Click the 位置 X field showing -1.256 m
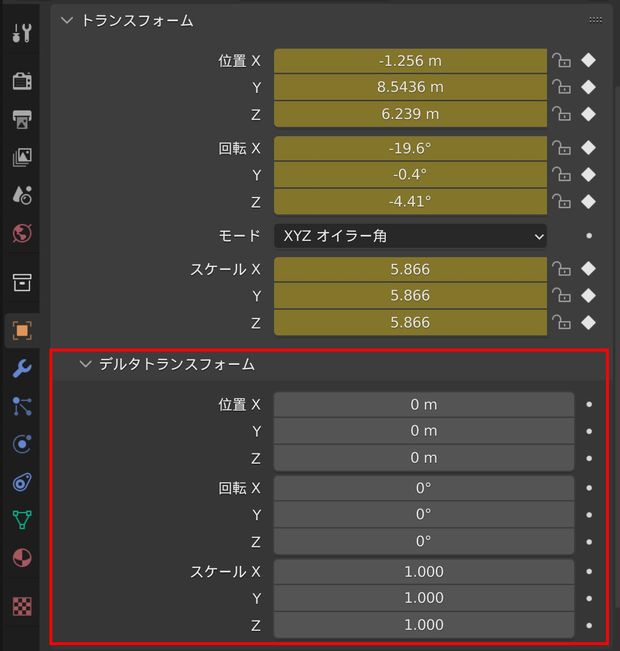 click(410, 61)
